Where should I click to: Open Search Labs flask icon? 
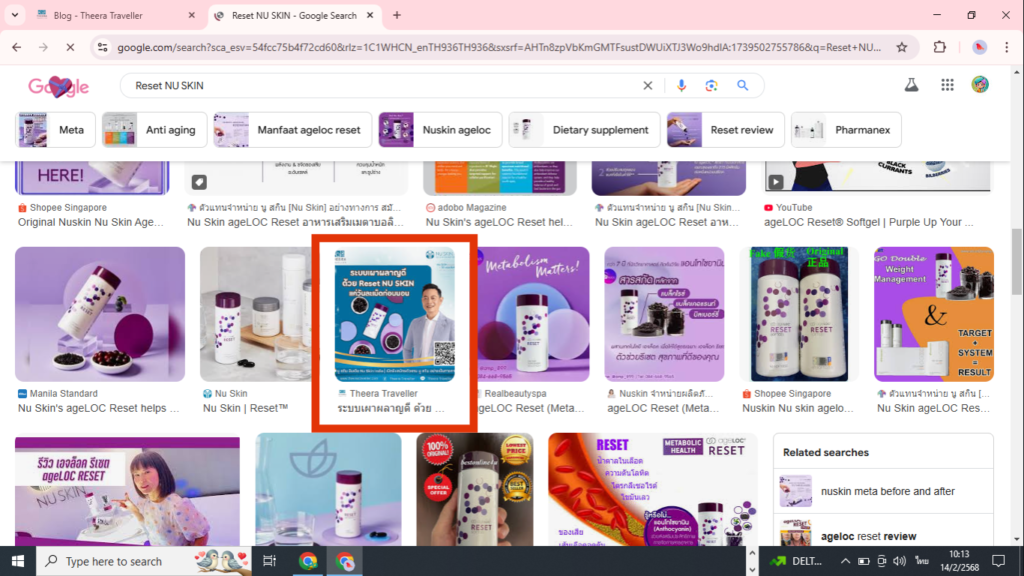[x=911, y=86]
